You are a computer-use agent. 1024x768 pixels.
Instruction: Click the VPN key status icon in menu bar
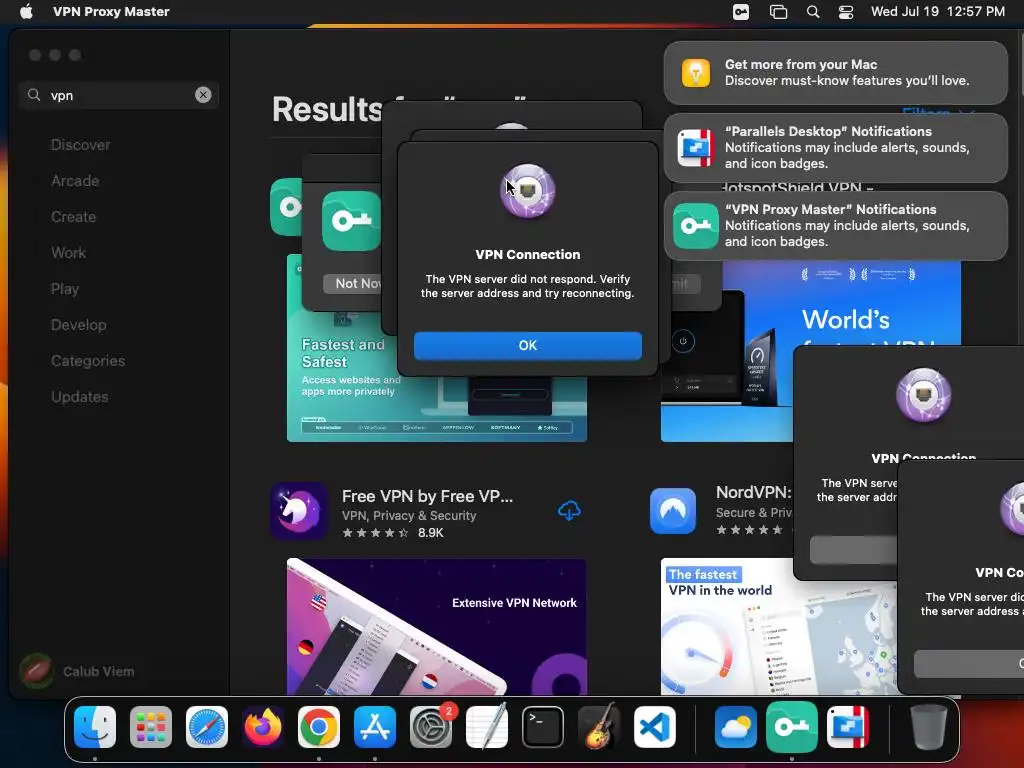click(x=741, y=12)
